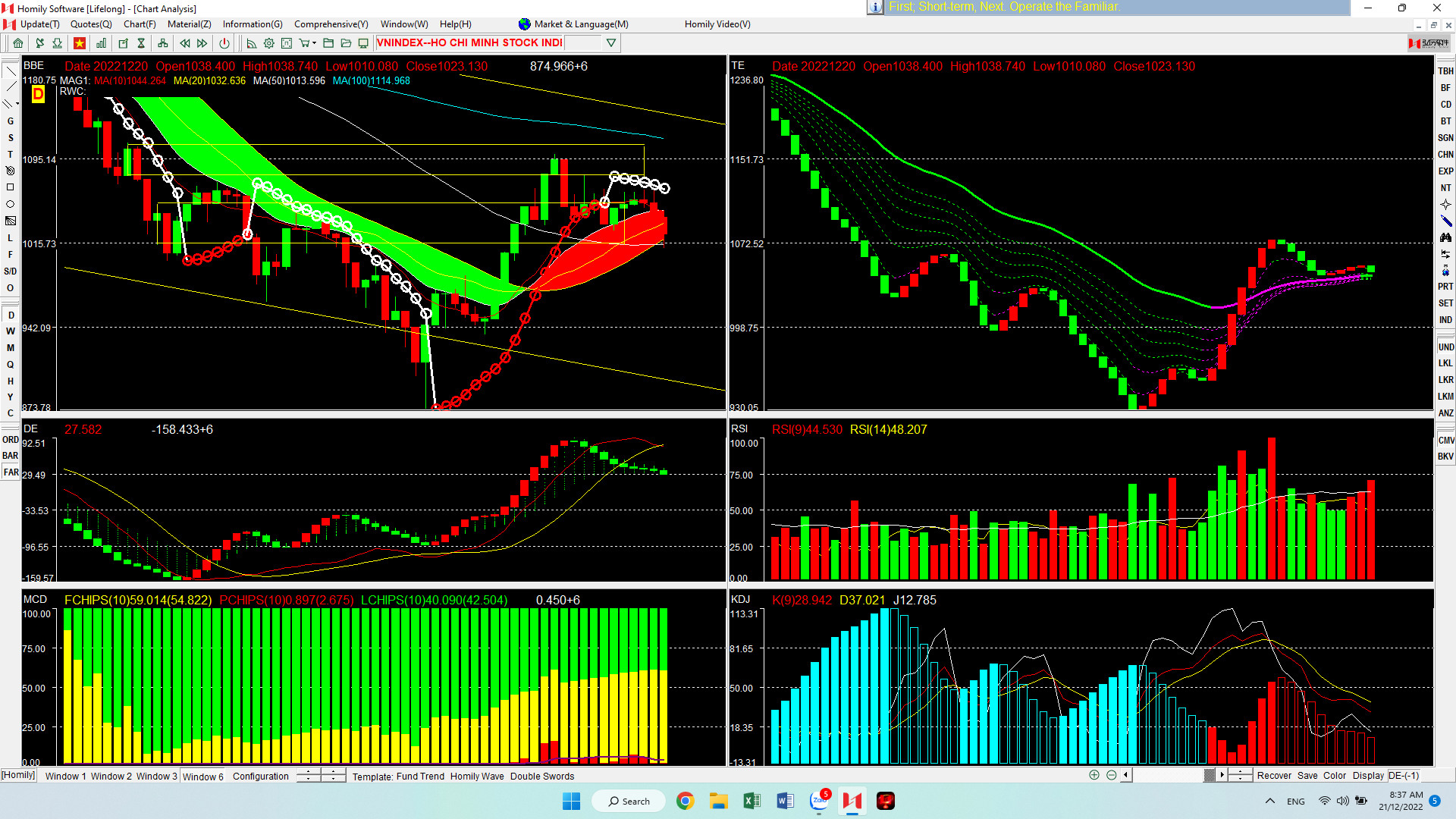Toggle the BAR chart mode button
Viewport: 1456px width, 819px height.
[11, 456]
